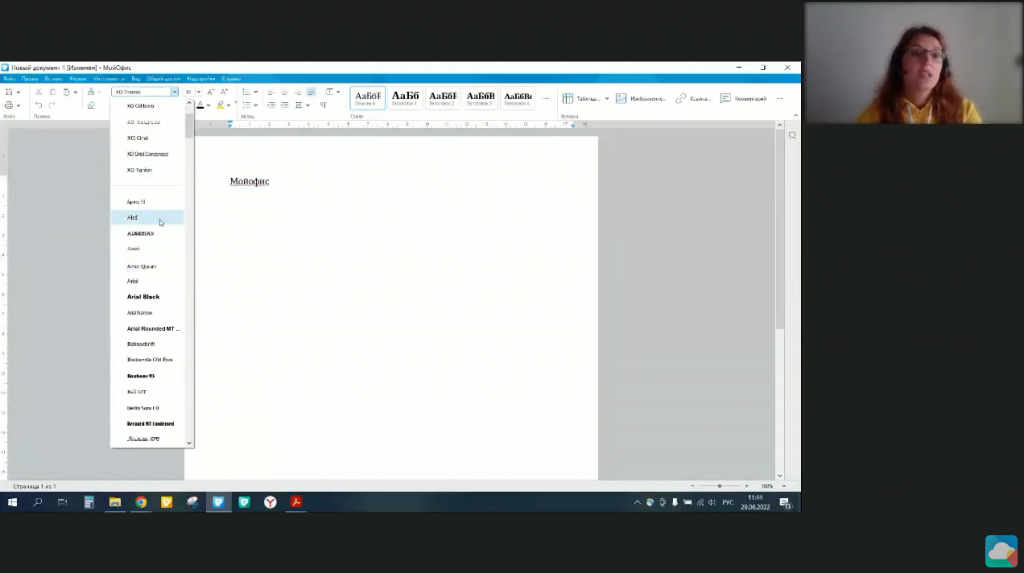The height and width of the screenshot is (573, 1024).
Task: Open the third menu in the menu bar
Action: 54,79
